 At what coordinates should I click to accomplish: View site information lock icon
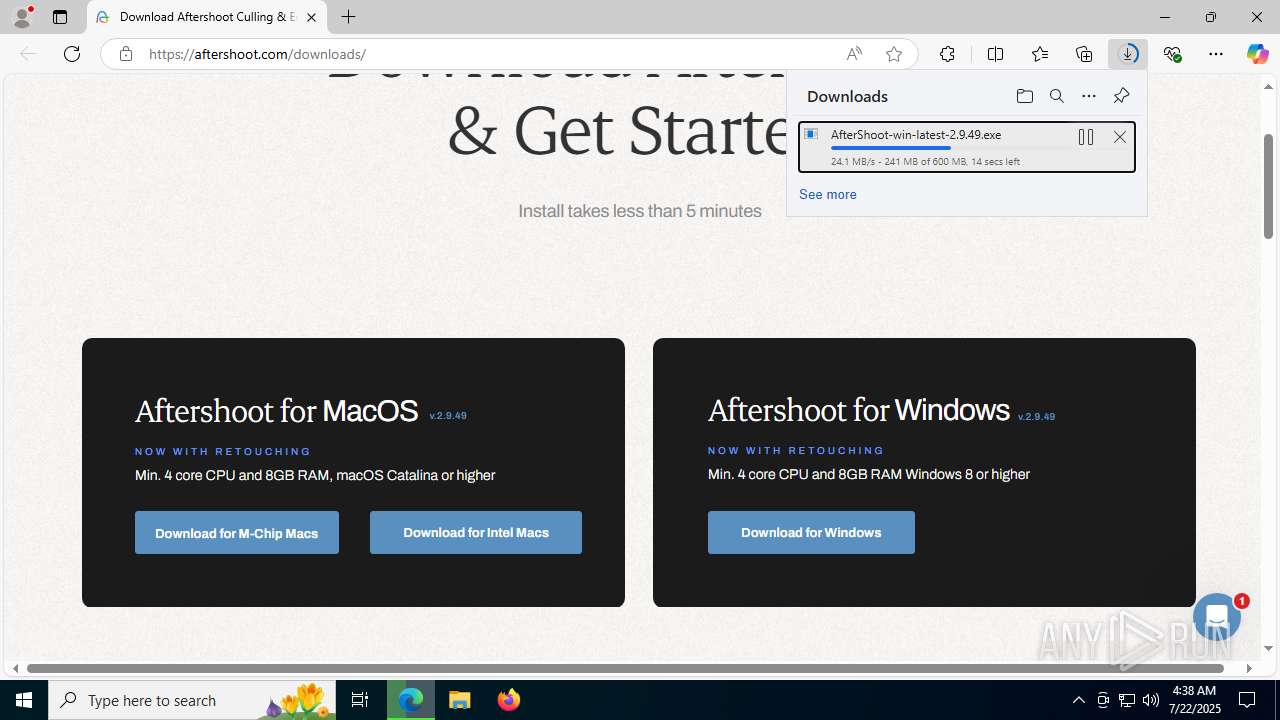pos(125,54)
